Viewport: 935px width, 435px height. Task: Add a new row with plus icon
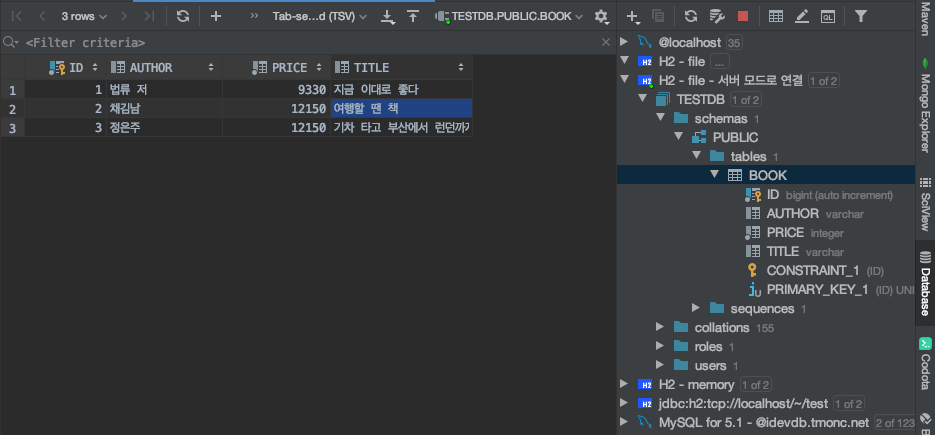pos(216,16)
